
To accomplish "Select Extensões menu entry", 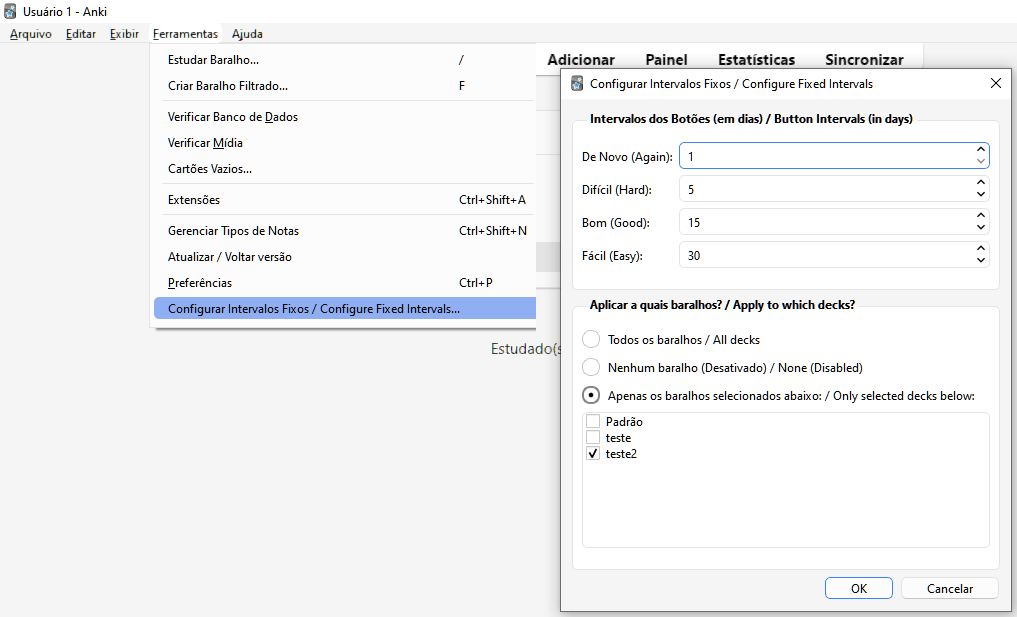I will pos(194,200).
